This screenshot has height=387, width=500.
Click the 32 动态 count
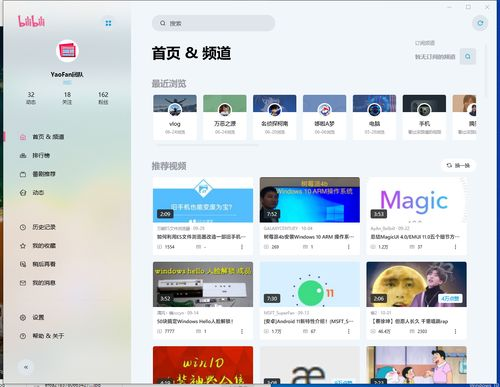(31, 98)
